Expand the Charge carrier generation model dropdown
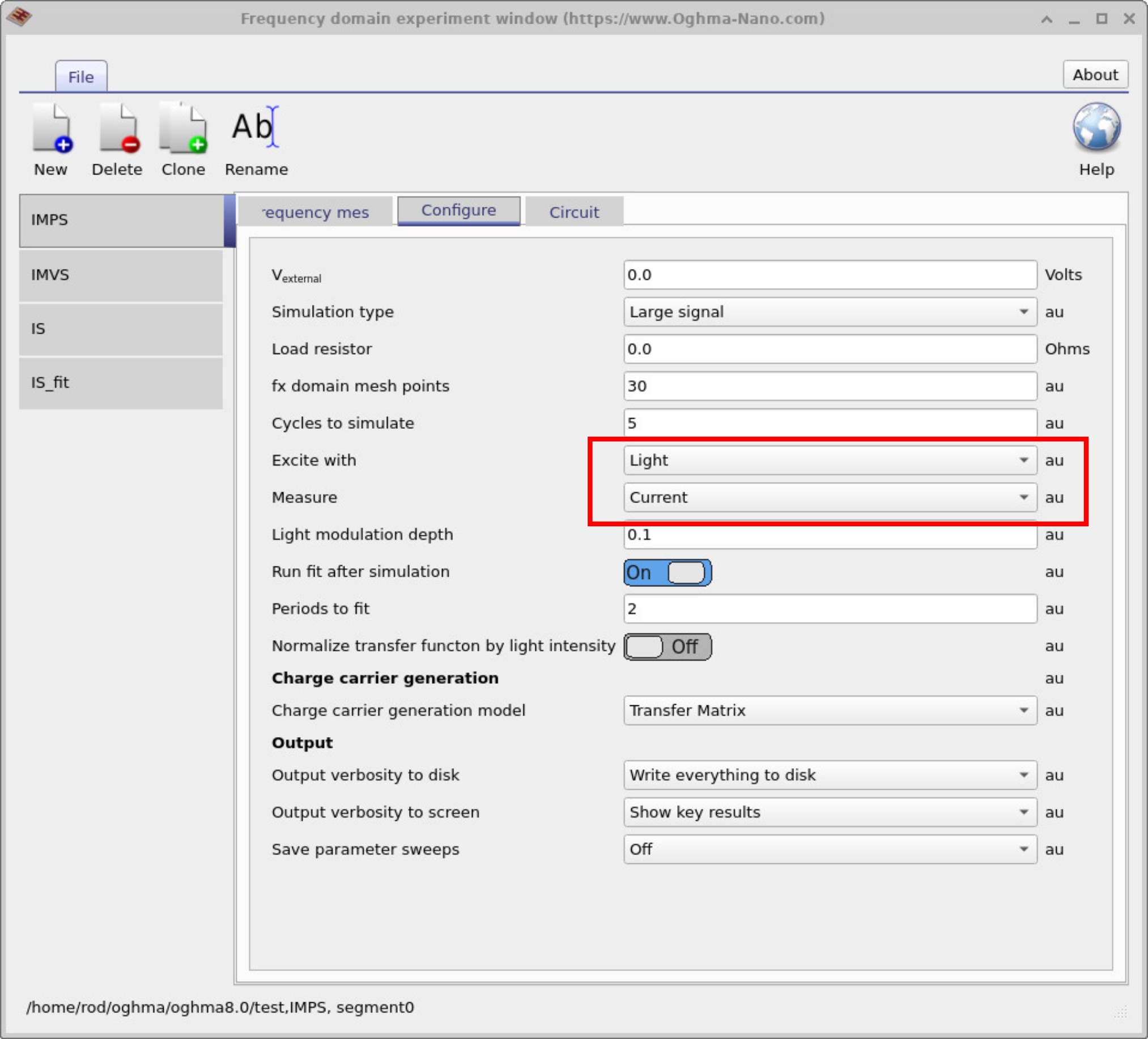The image size is (1148, 1039). point(830,710)
